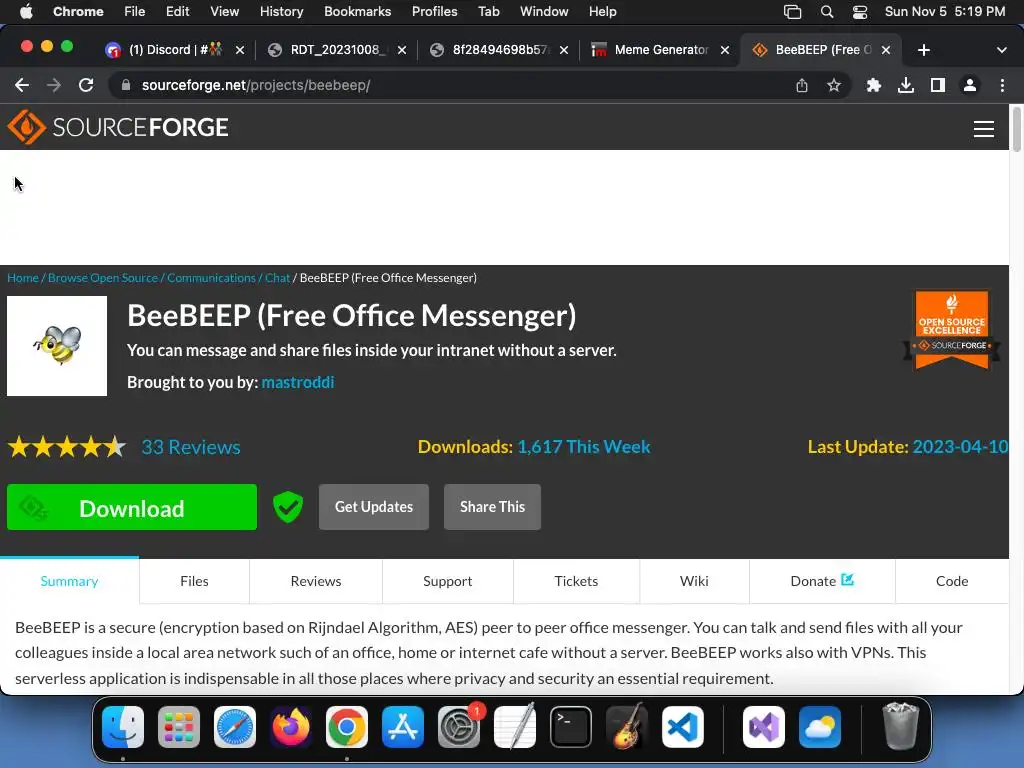The height and width of the screenshot is (768, 1024).
Task: Click the Apple menu logo
Action: [x=26, y=12]
